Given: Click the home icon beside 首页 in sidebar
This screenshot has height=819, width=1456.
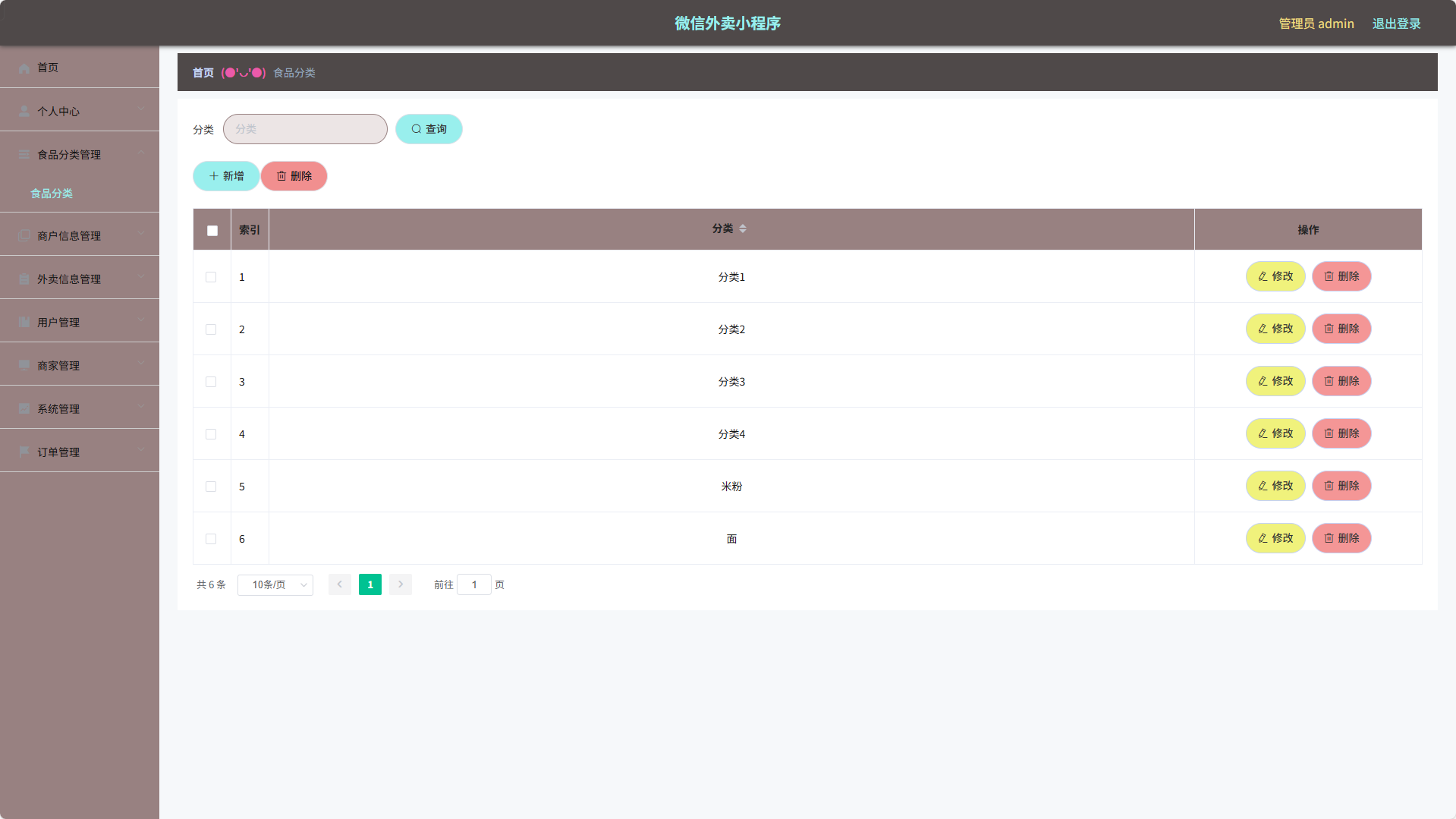Looking at the screenshot, I should coord(24,68).
